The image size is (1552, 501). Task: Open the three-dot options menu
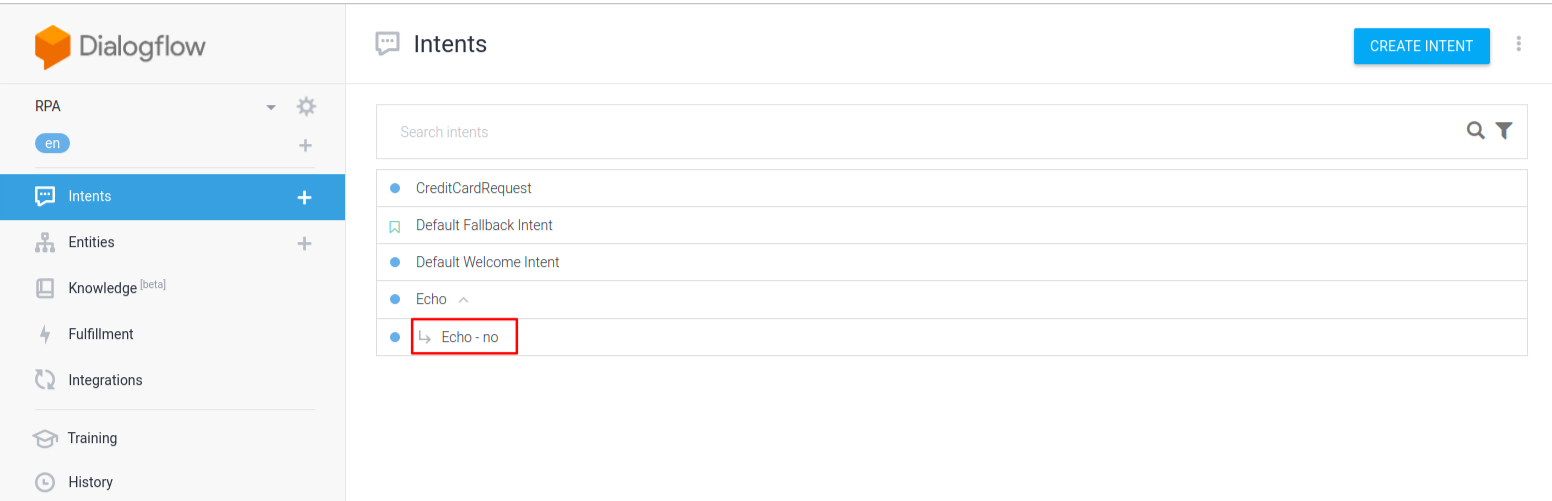[x=1519, y=44]
